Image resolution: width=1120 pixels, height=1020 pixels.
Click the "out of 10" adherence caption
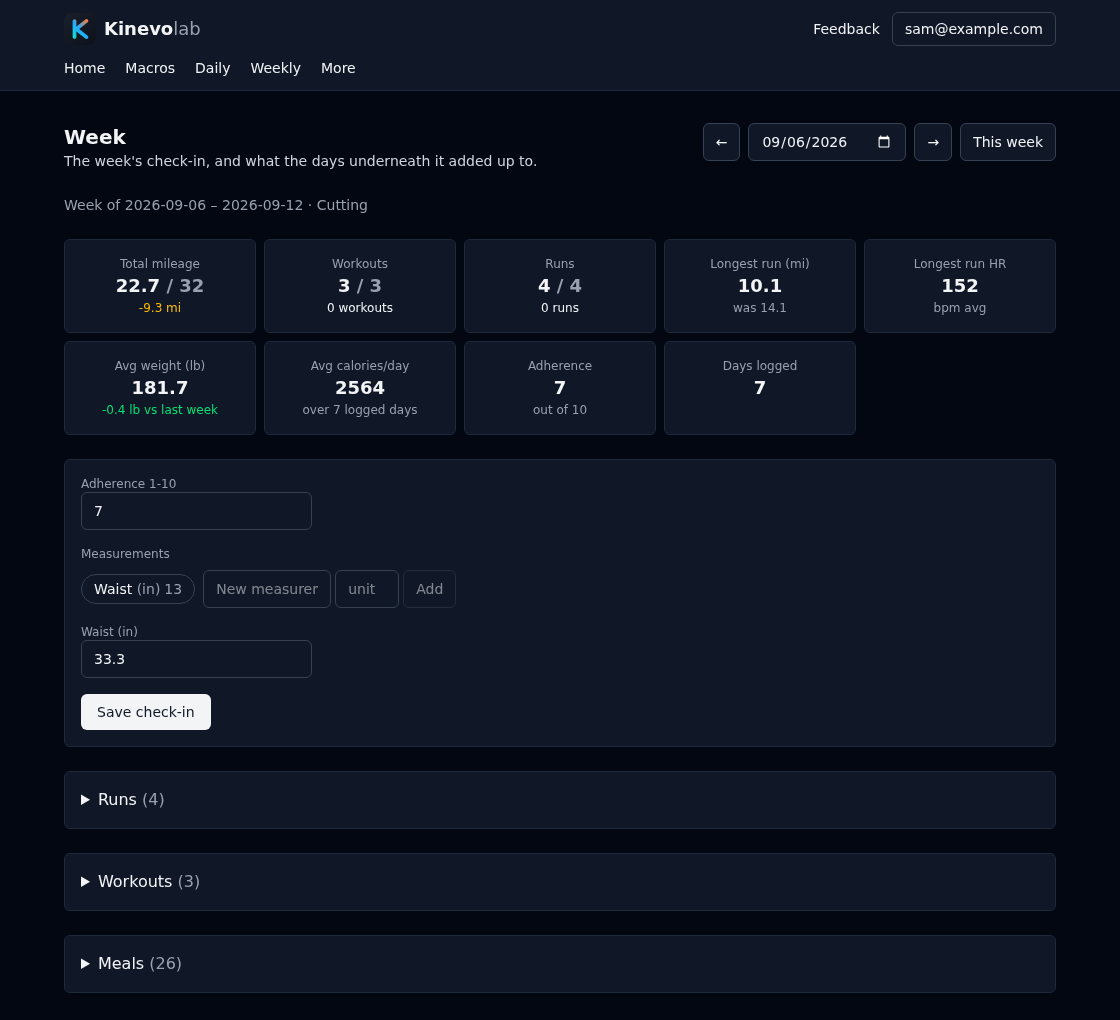pos(560,410)
